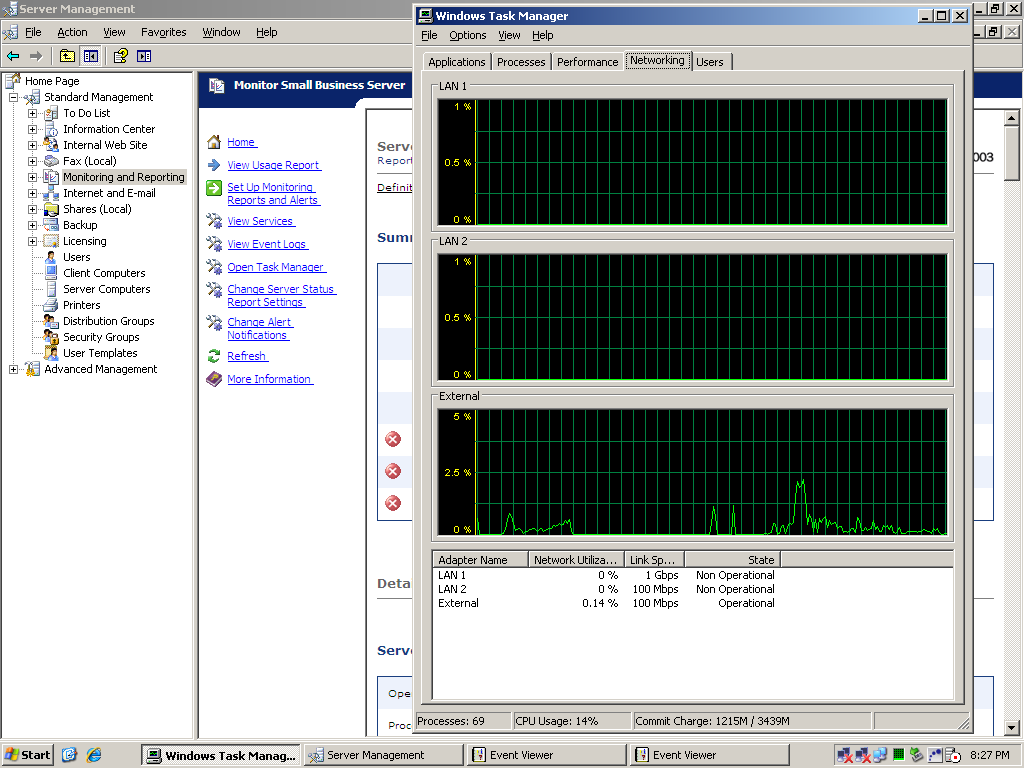Viewport: 1024px width, 768px height.
Task: Click the Backup tree icon
Action: coord(51,225)
